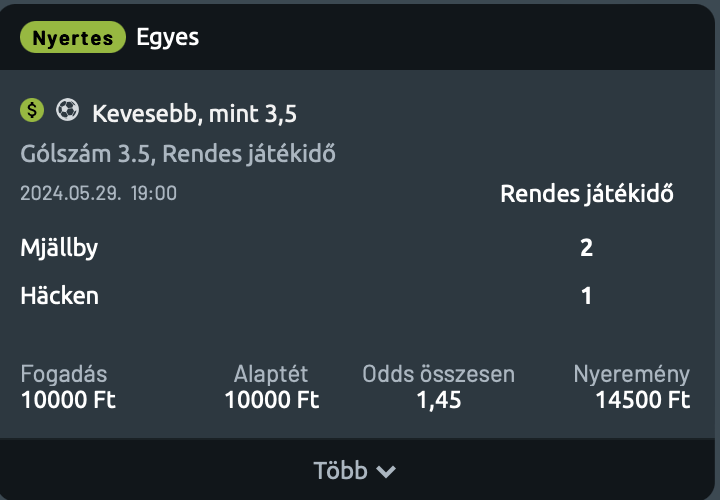Click the Odds összesen 1,45 value
Screen dimensions: 720x500
[x=439, y=400]
